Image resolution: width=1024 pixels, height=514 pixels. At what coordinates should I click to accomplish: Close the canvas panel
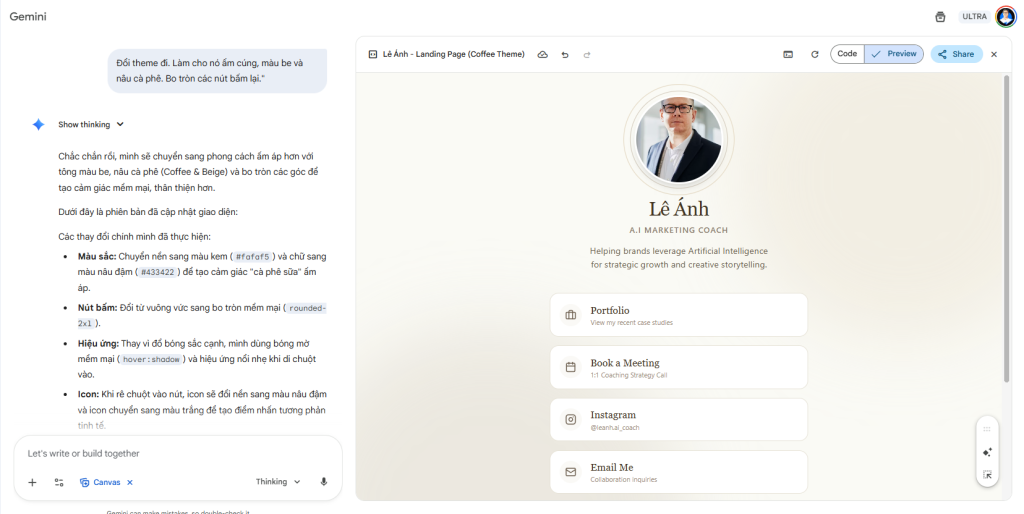click(x=994, y=54)
